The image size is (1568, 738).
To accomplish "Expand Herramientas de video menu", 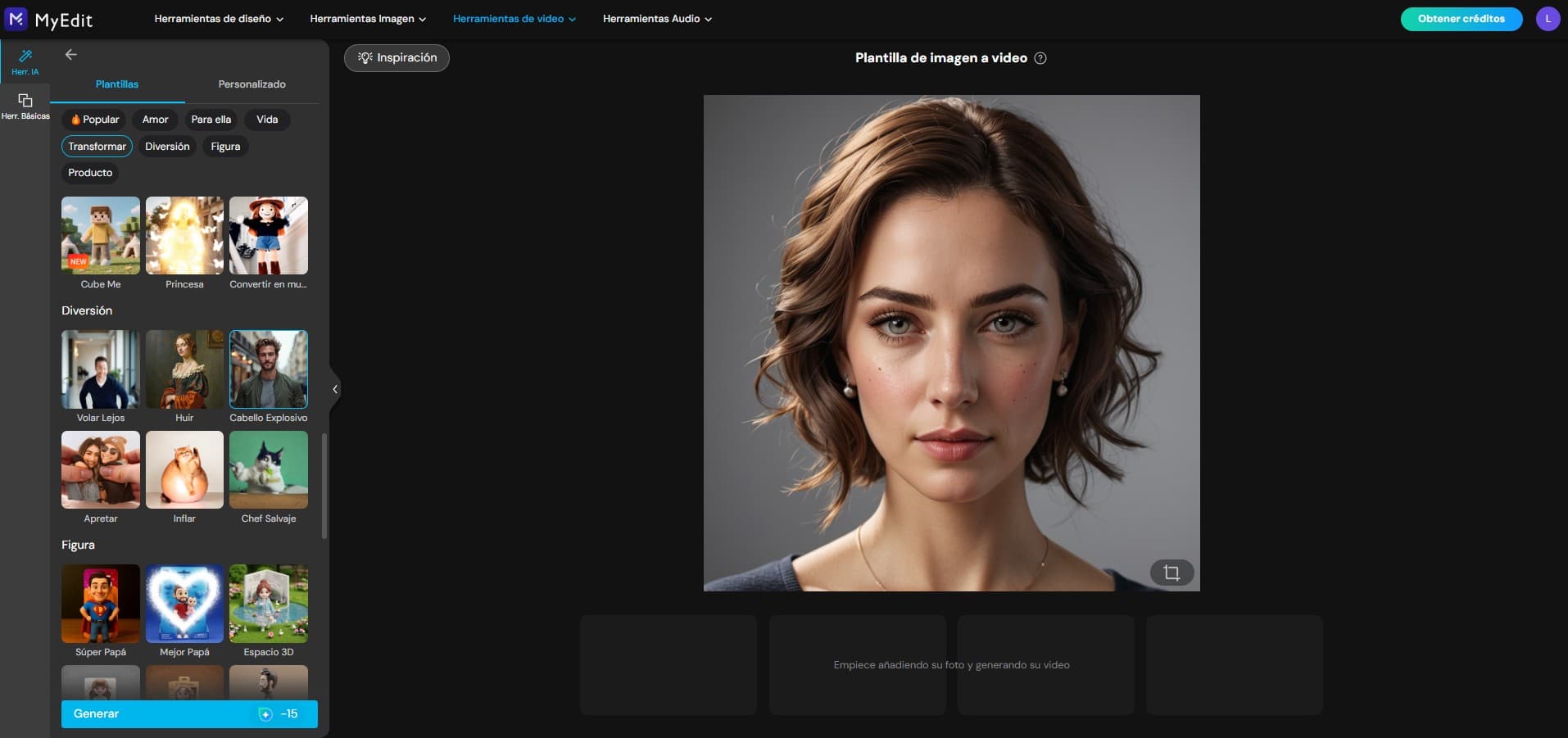I will [x=514, y=19].
